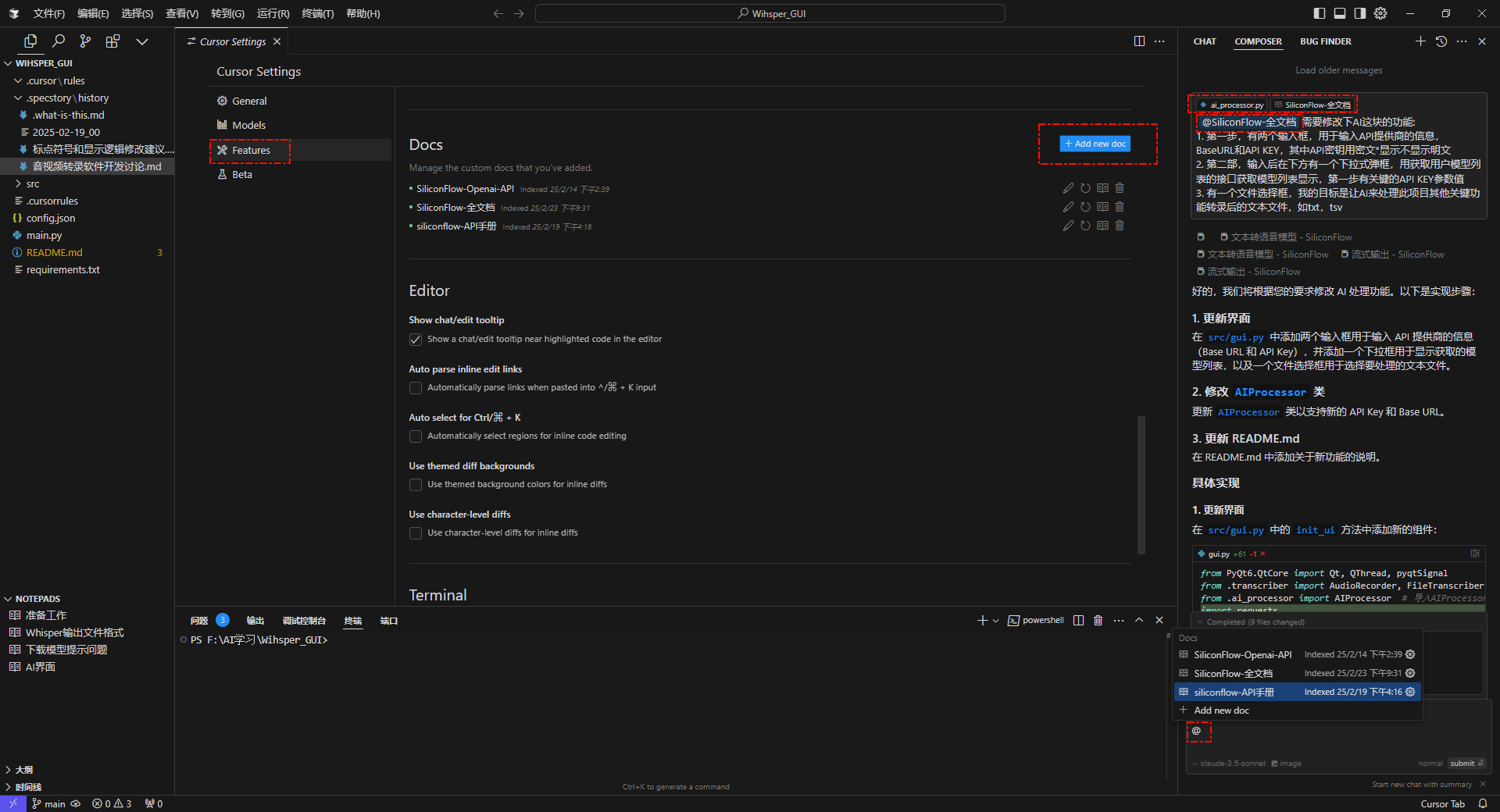Screen dimensions: 1500x812
Task: Edit the SiliconFlow-Openai-API doc with pencil icon
Action: pos(1068,188)
